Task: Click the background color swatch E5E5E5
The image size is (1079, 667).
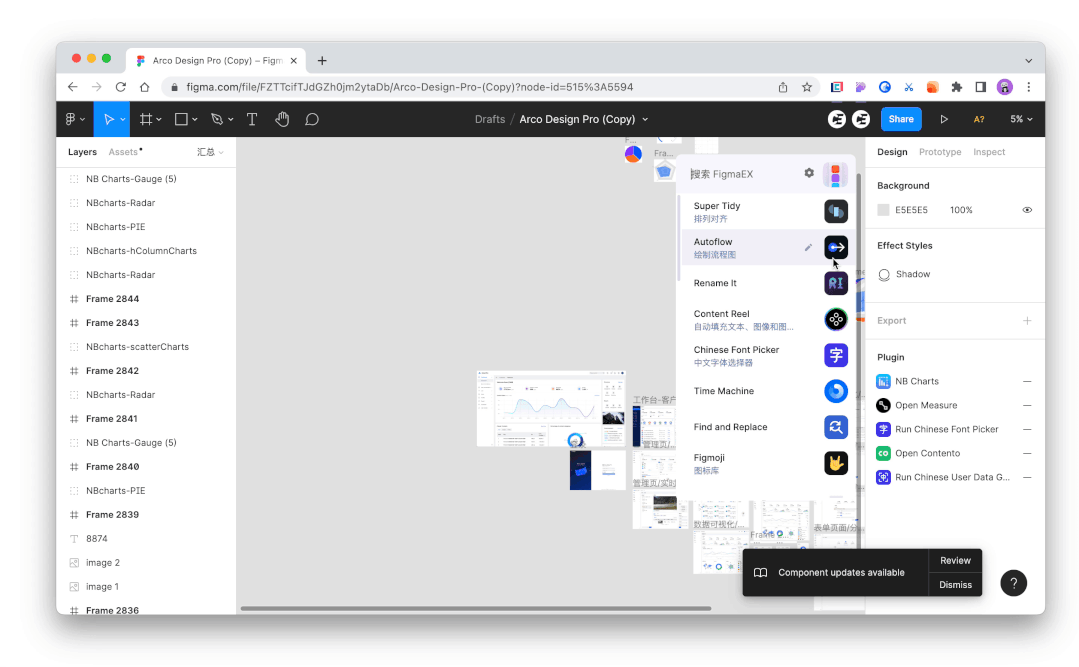Action: tap(883, 210)
